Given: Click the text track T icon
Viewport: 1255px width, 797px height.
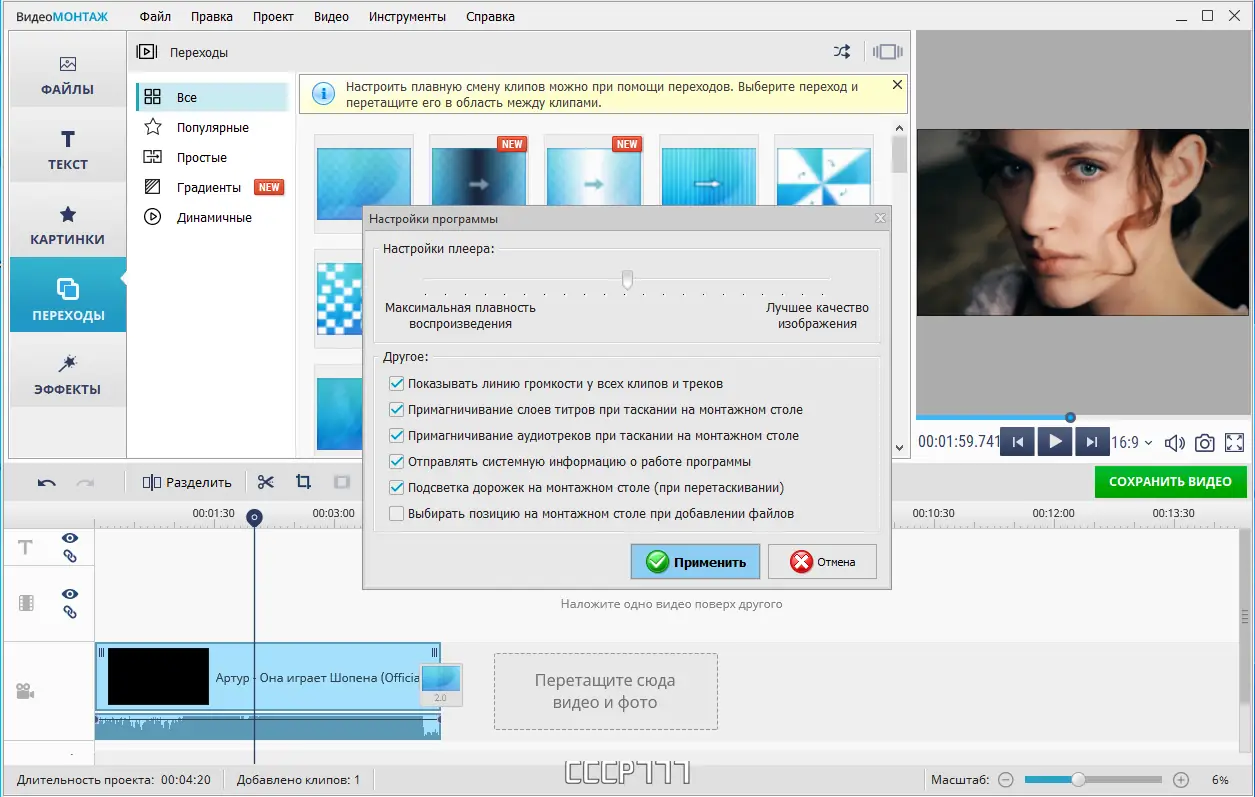Looking at the screenshot, I should click(x=26, y=547).
